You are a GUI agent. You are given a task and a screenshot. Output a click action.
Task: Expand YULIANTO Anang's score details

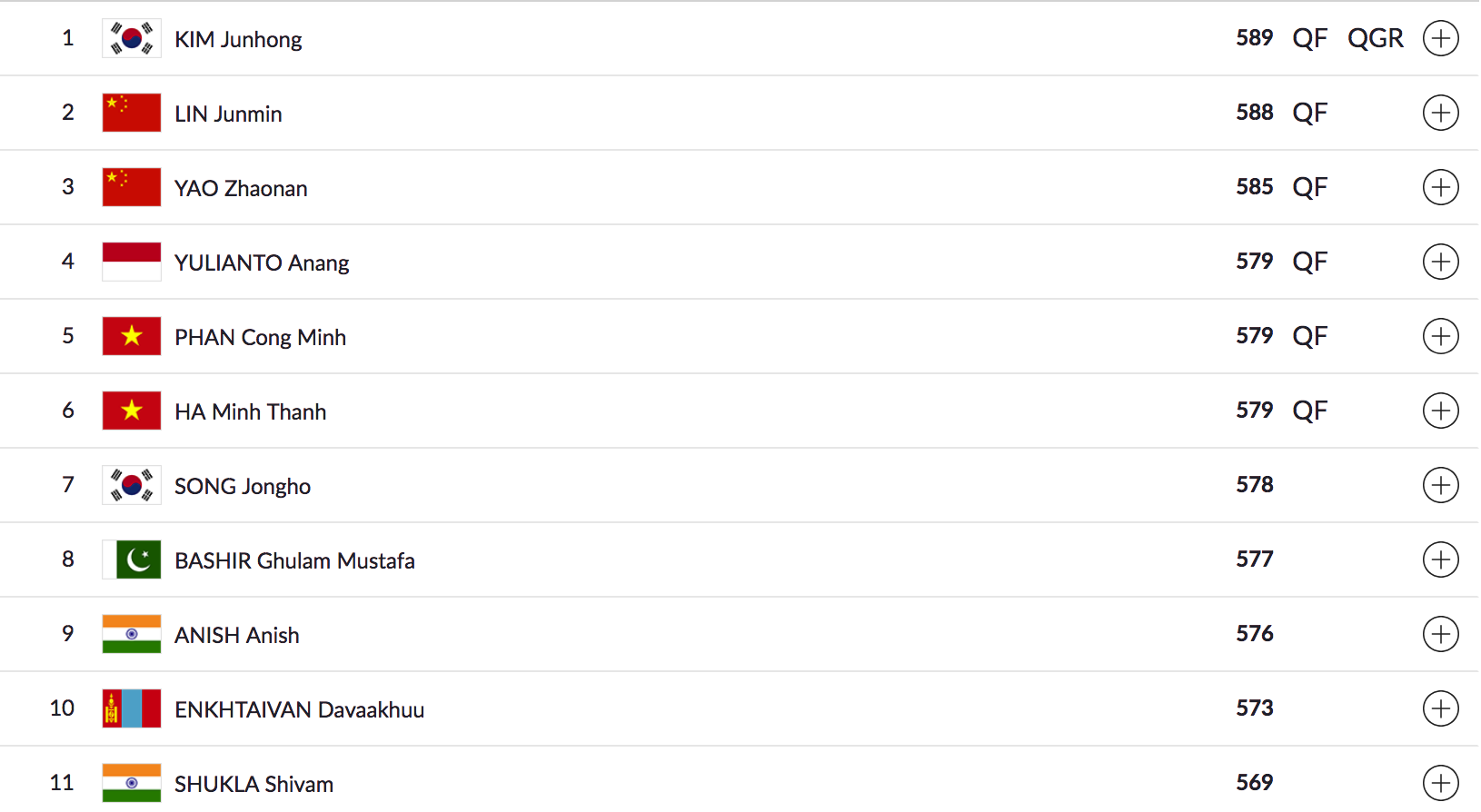click(1440, 262)
